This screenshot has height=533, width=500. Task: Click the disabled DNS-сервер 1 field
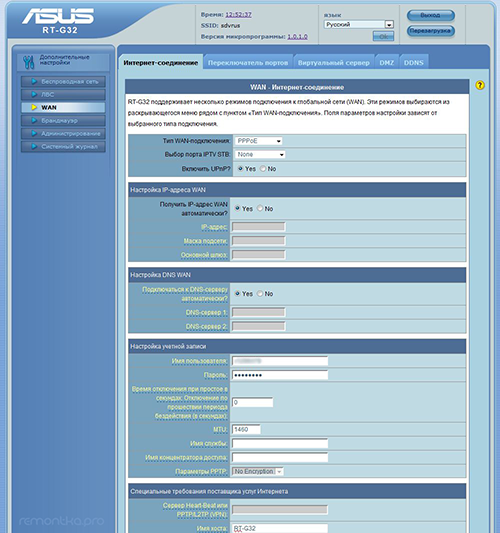click(259, 312)
